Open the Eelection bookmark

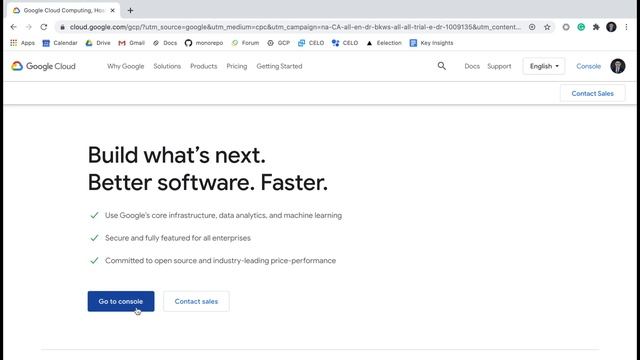[384, 43]
